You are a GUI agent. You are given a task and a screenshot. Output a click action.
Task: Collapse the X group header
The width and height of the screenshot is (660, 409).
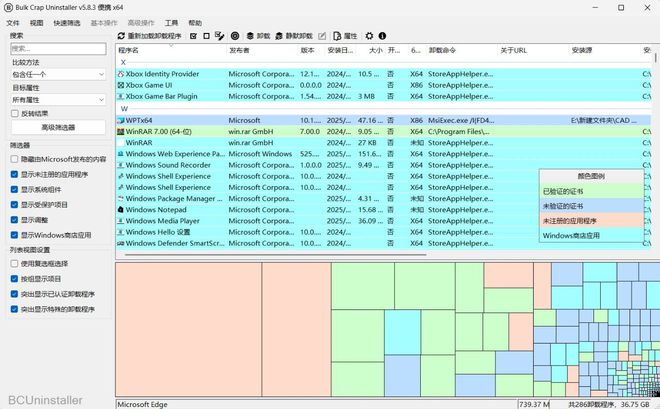click(123, 62)
